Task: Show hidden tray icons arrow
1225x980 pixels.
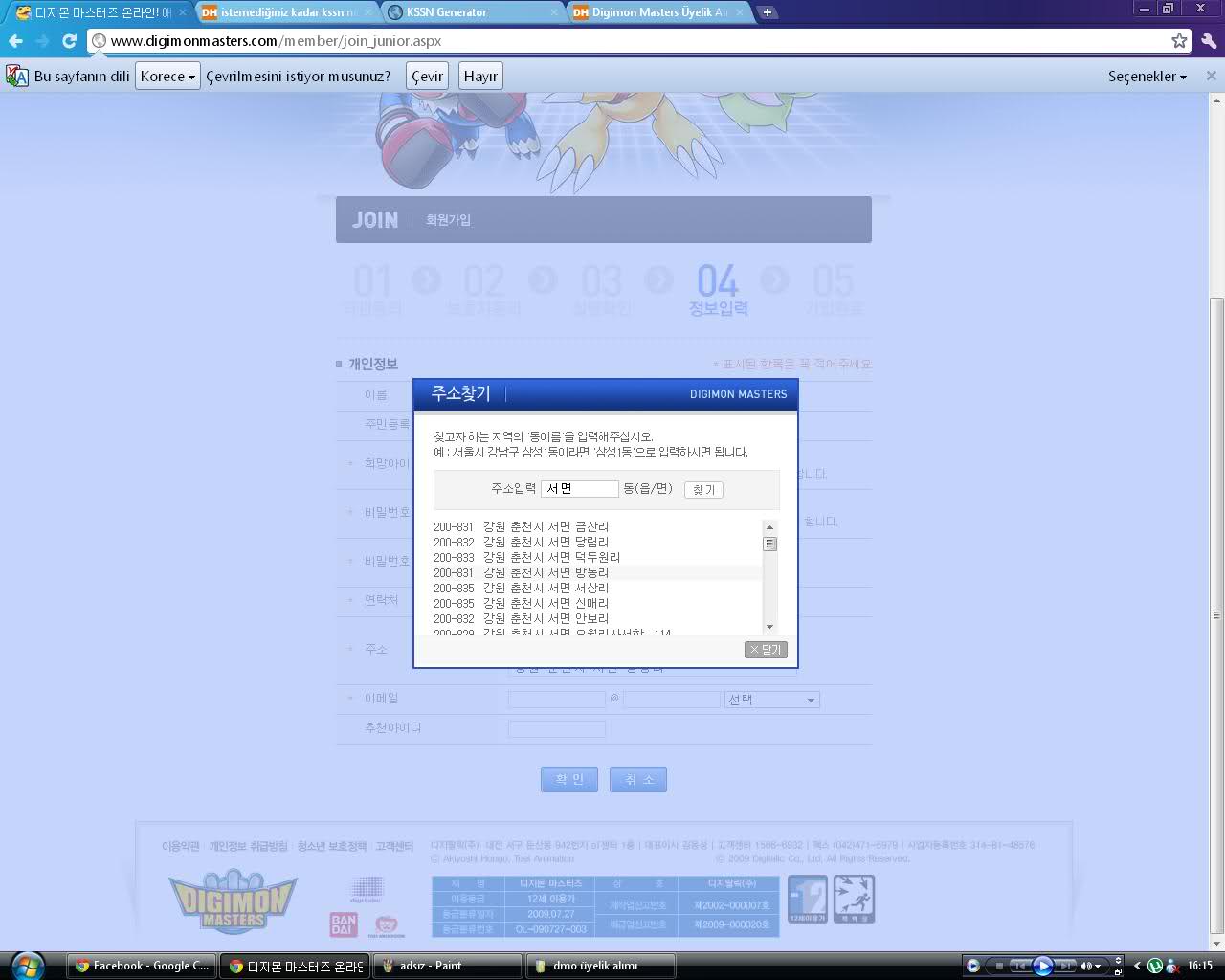Action: [x=1137, y=966]
